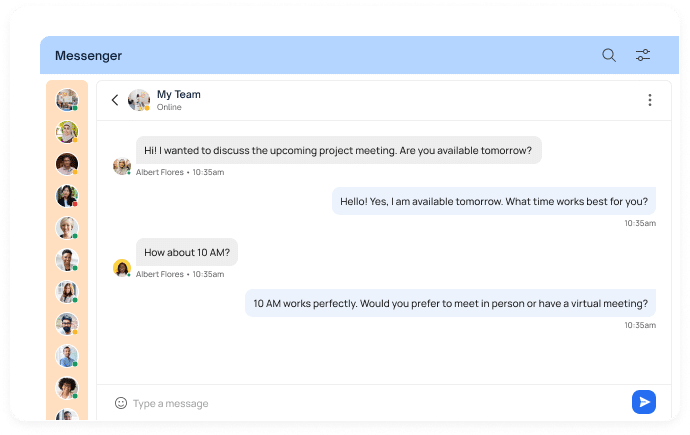Open the emoji picker smiley icon
Screen dimensions: 690x435
(x=121, y=403)
